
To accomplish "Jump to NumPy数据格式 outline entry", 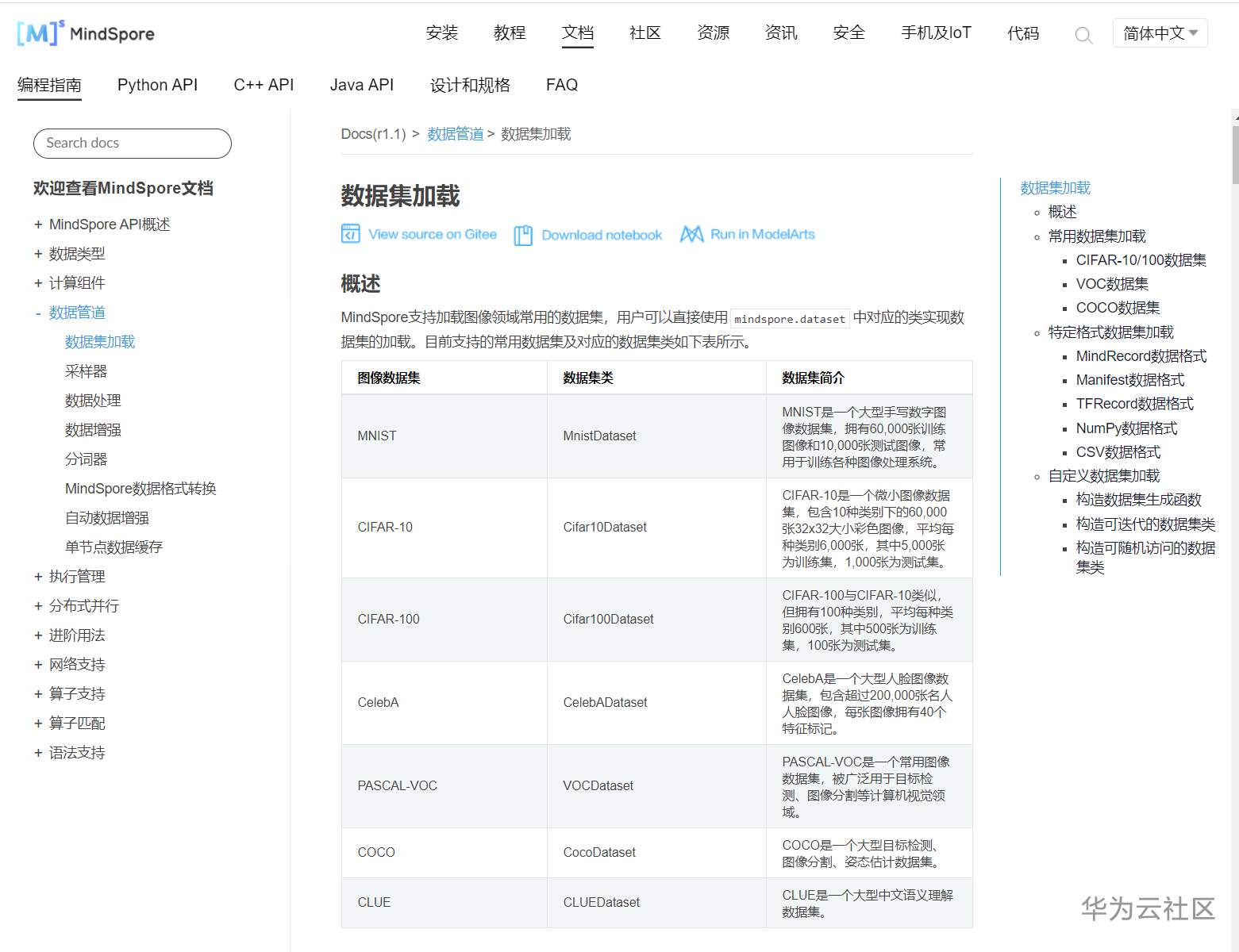I will pyautogui.click(x=1126, y=428).
